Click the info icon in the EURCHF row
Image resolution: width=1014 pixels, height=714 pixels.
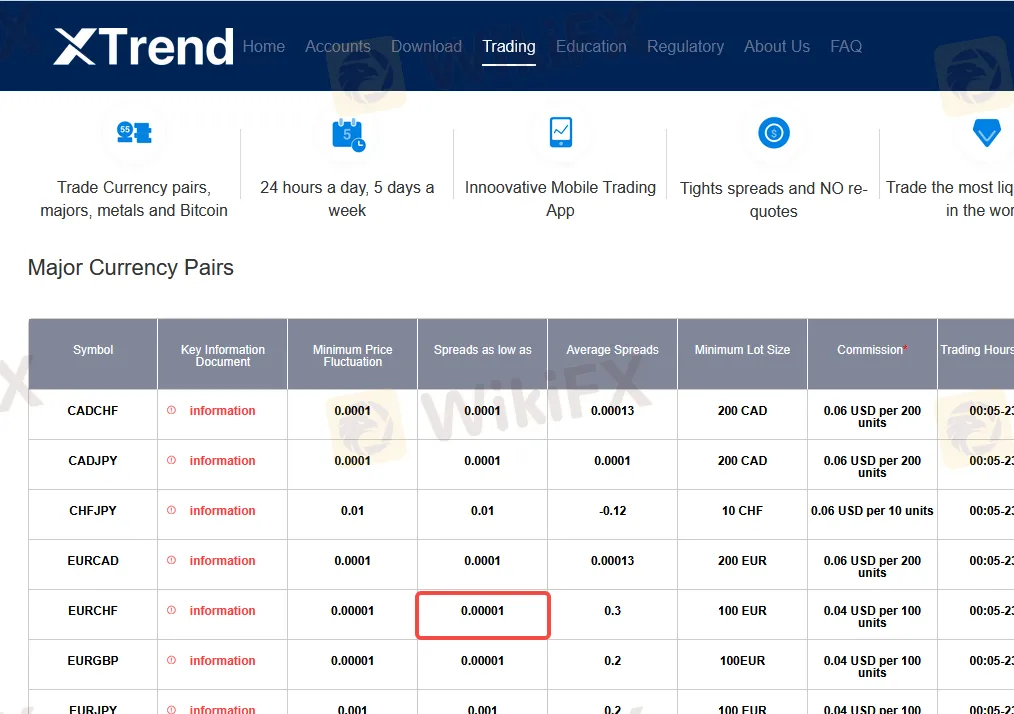[x=171, y=610]
